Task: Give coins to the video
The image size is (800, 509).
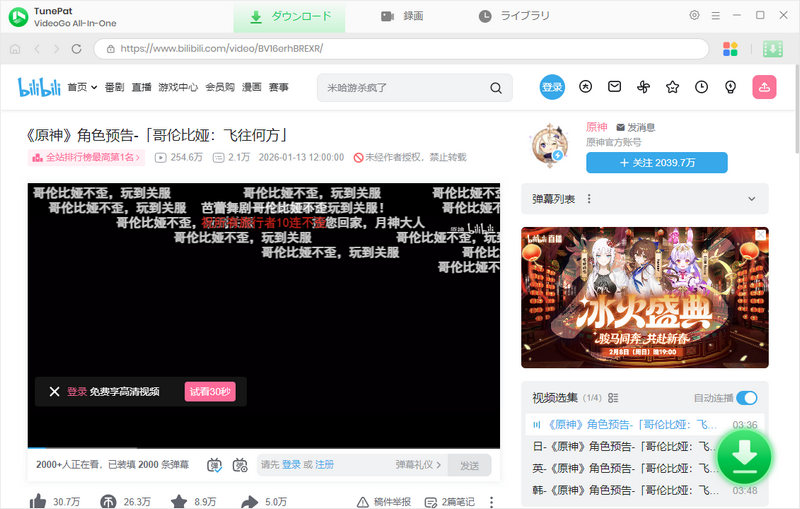Action: [x=108, y=502]
